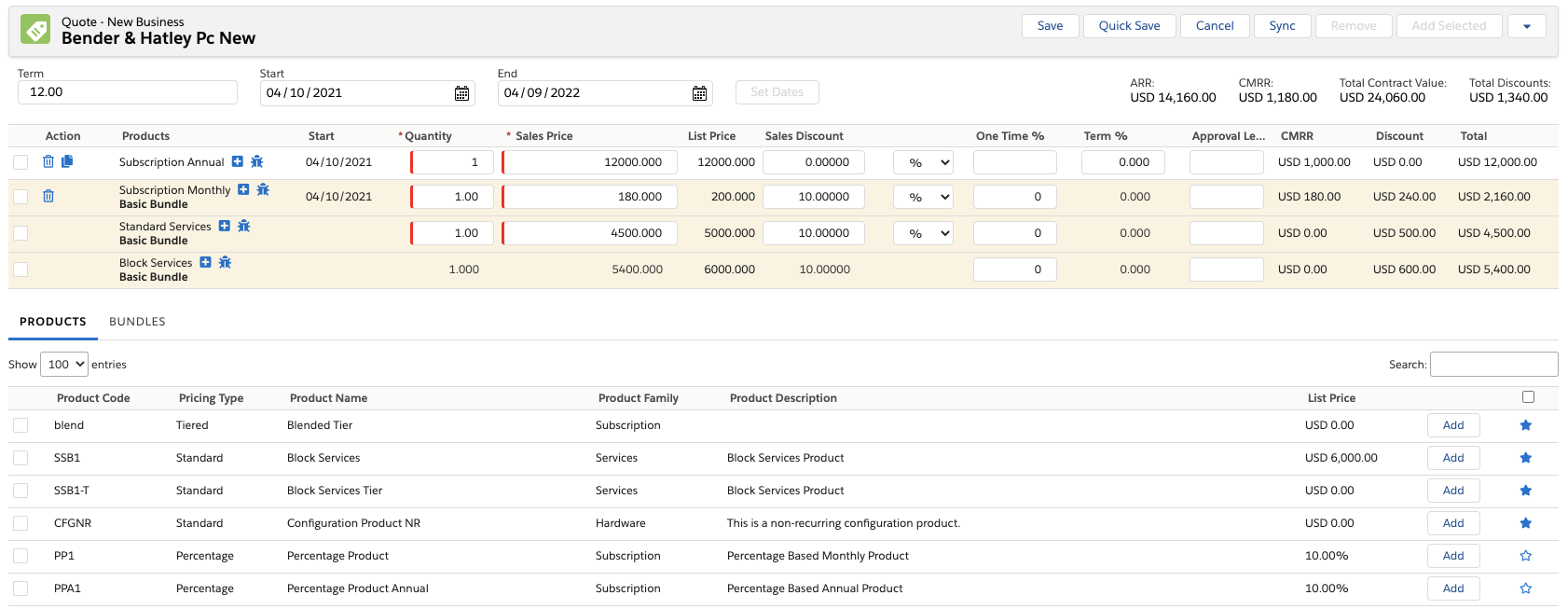
Task: Clone the Subscription Annual line
Action: pos(67,161)
